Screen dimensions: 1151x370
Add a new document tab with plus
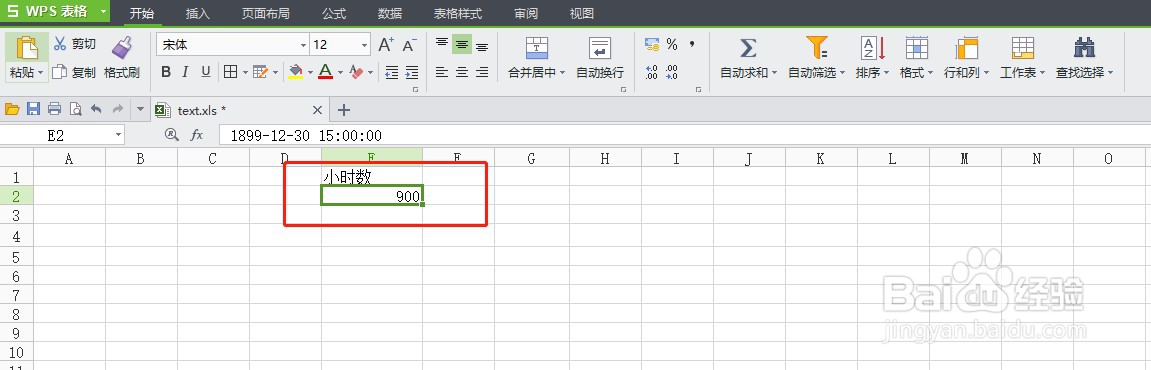point(343,110)
